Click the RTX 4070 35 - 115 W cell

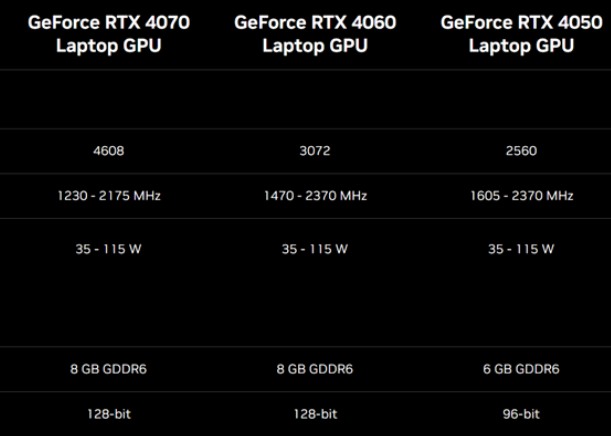tap(109, 249)
